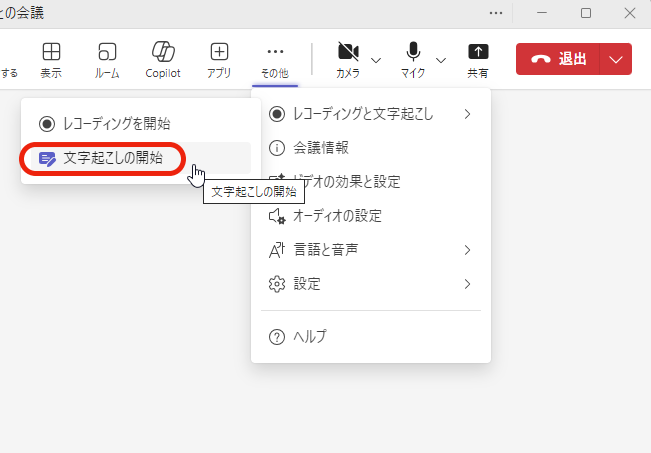
Task: Open the レコーディングと文字起こし menu entry
Action: (371, 114)
